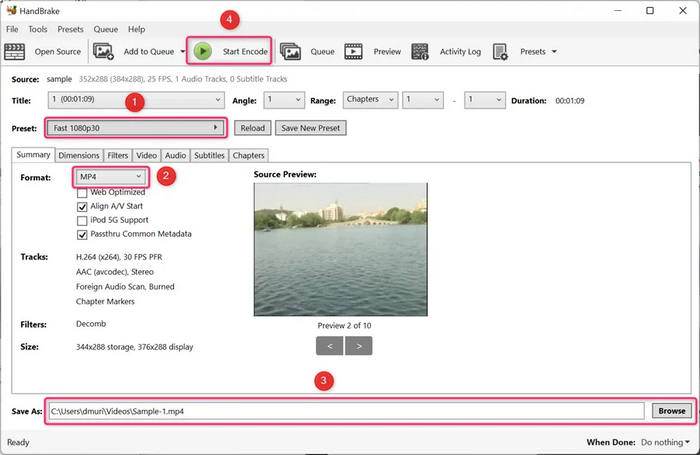Click the Activity Log label
700x455 pixels.
pyautogui.click(x=460, y=51)
